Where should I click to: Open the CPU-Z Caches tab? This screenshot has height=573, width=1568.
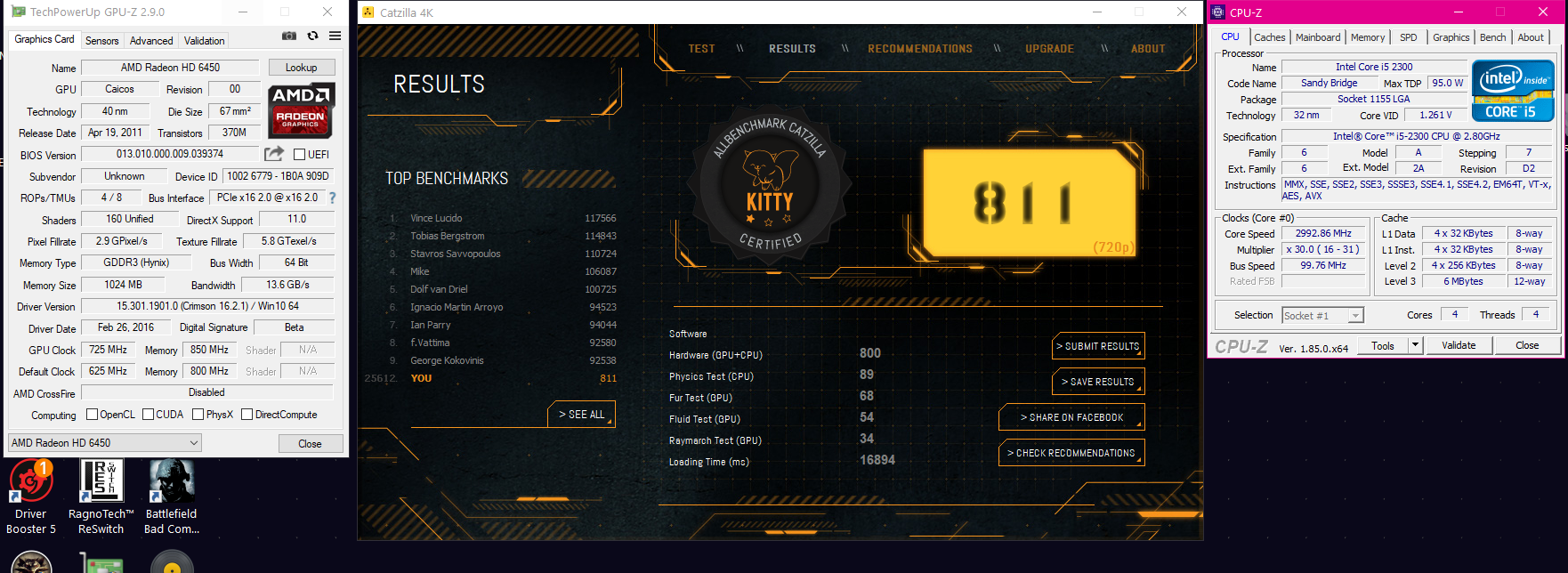(1269, 37)
